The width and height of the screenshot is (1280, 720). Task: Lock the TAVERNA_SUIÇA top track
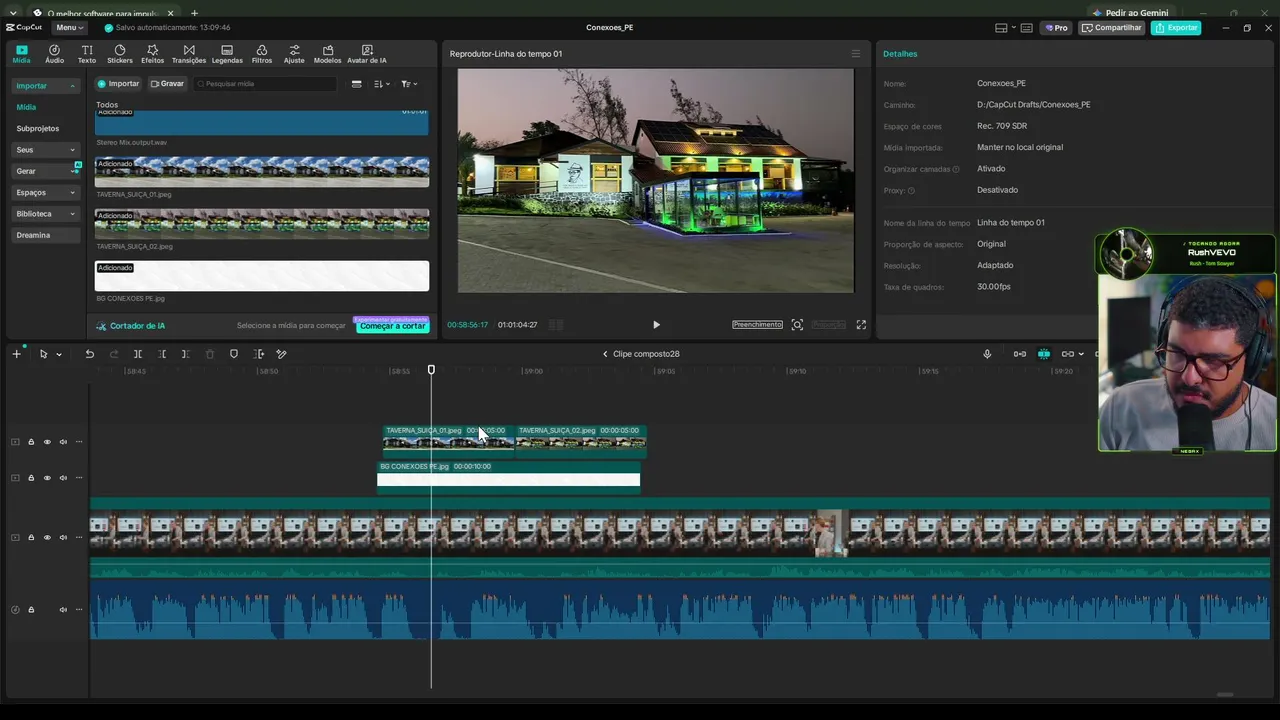[x=31, y=442]
